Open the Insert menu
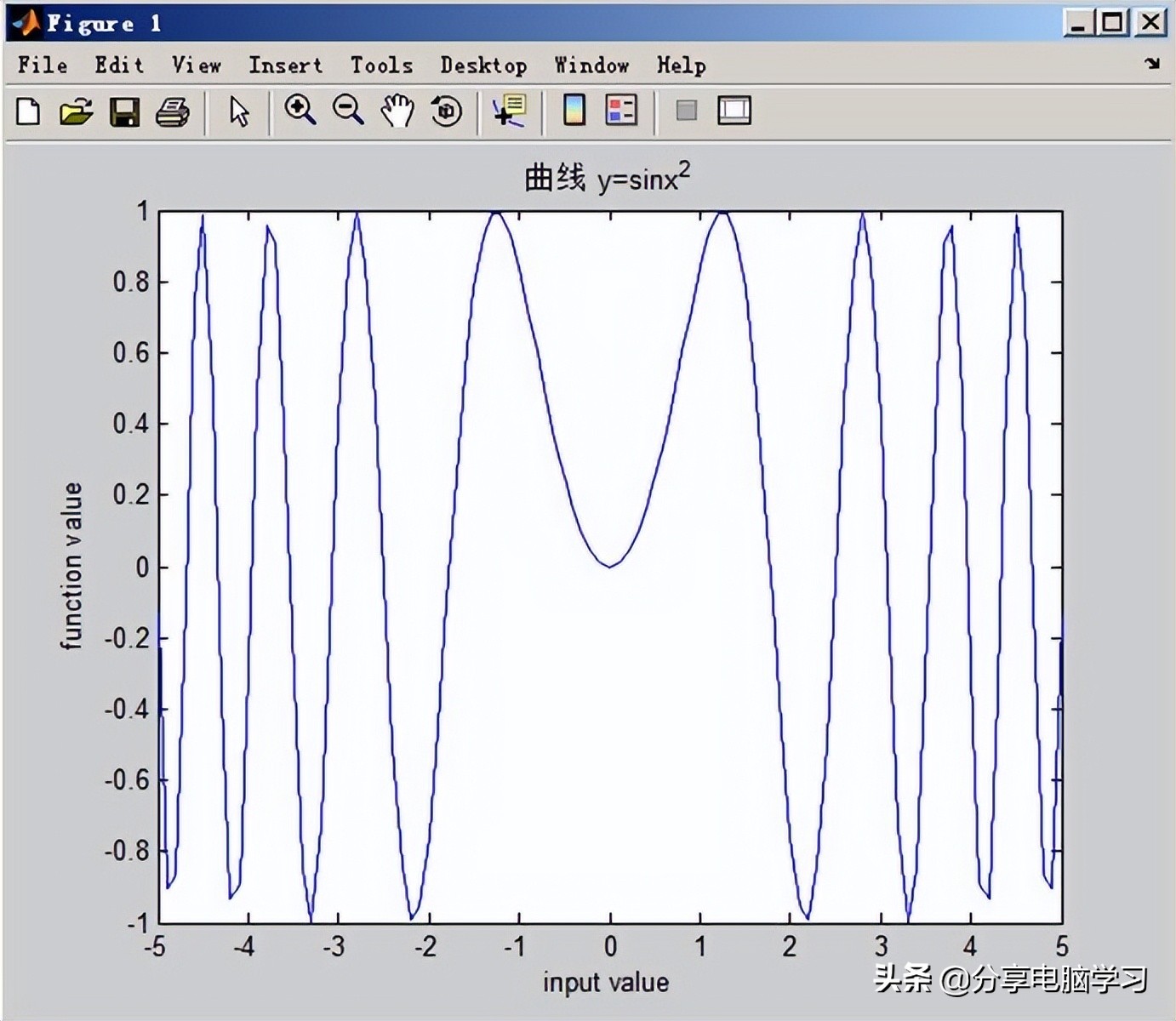The image size is (1176, 1021). (x=285, y=66)
